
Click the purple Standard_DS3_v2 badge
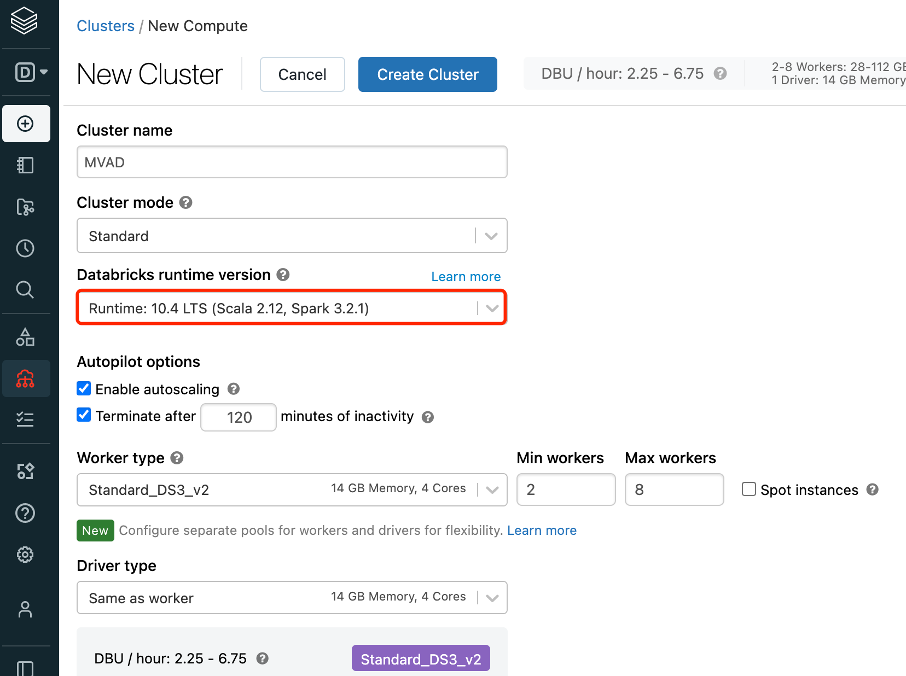click(x=421, y=659)
